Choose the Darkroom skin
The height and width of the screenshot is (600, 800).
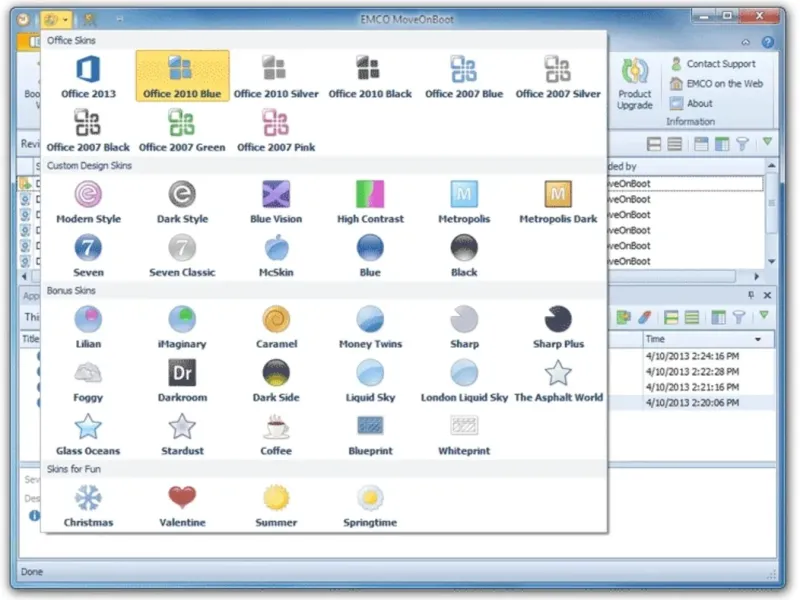182,380
